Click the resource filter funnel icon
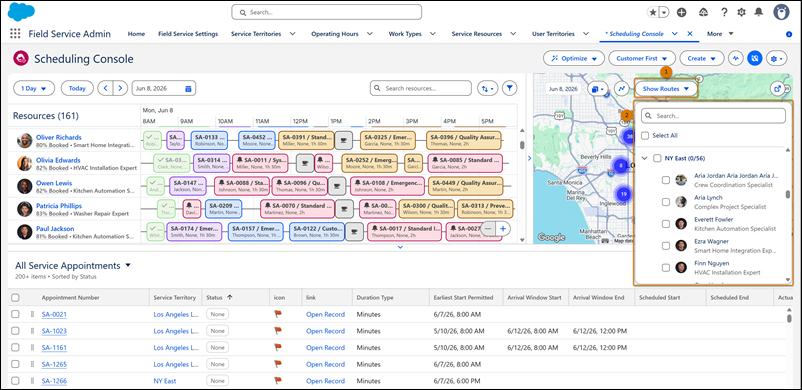This screenshot has height=390, width=802. tap(509, 88)
